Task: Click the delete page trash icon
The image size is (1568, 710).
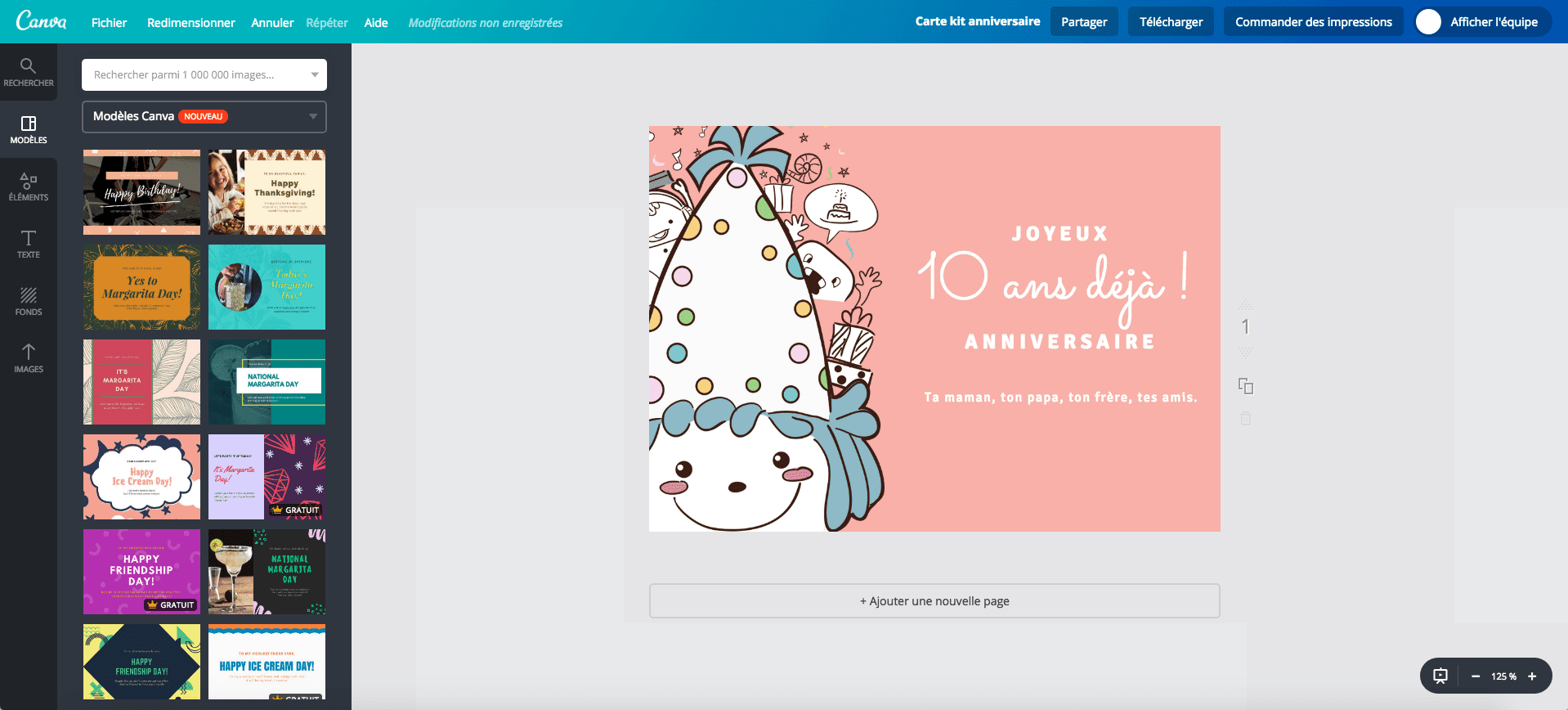Action: [1245, 419]
